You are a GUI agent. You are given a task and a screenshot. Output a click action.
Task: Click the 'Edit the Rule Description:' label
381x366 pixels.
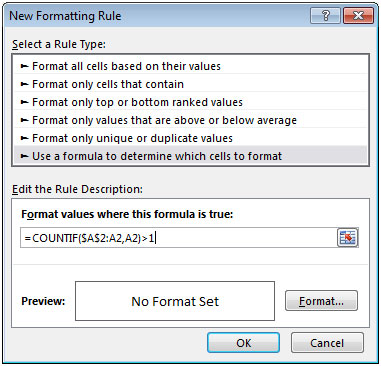click(77, 189)
